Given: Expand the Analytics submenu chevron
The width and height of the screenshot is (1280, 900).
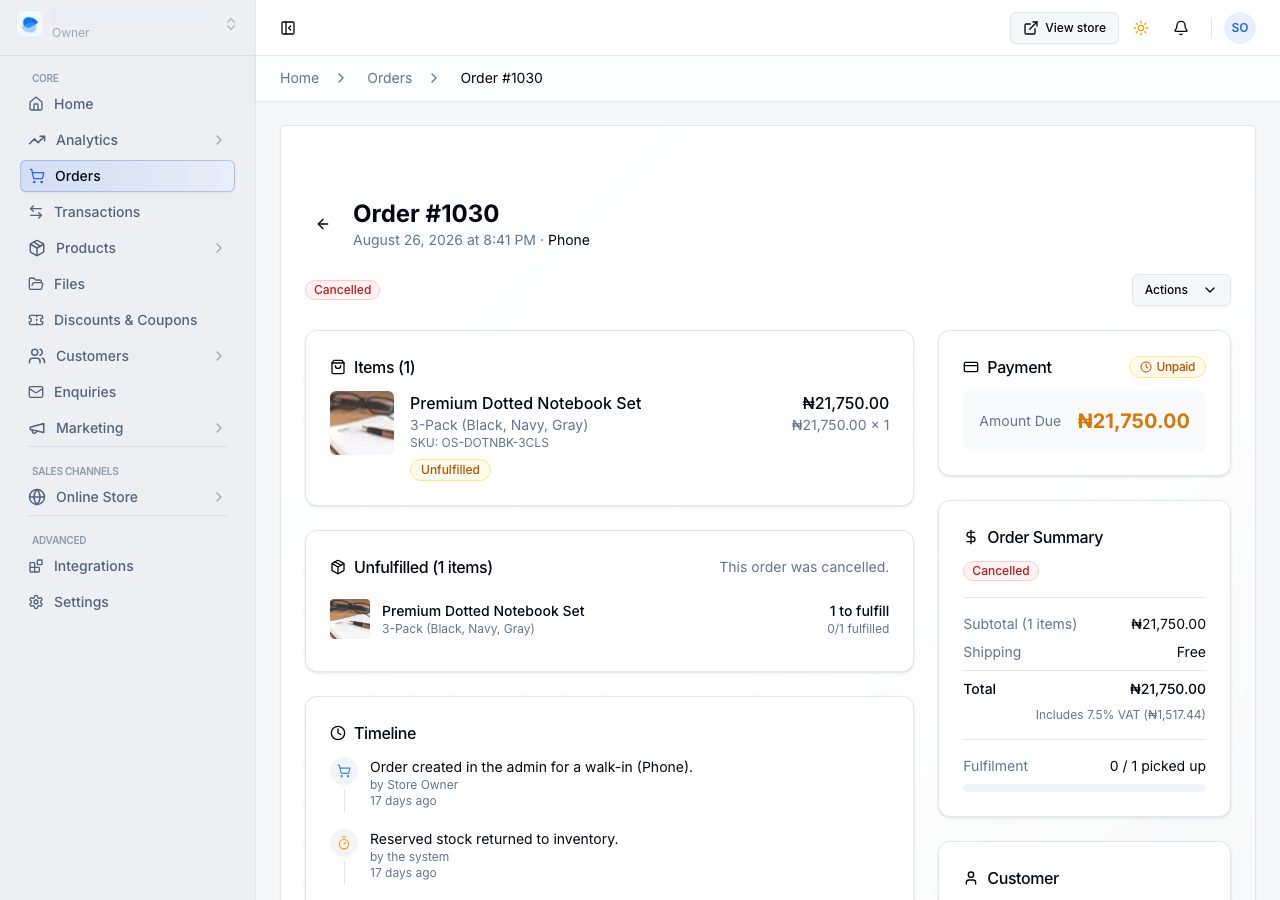Looking at the screenshot, I should coord(219,140).
